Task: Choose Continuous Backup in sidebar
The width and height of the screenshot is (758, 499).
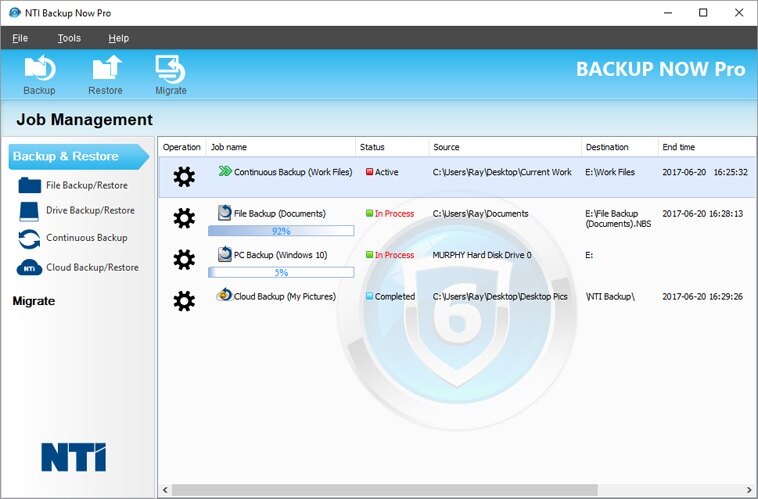Action: coord(85,238)
